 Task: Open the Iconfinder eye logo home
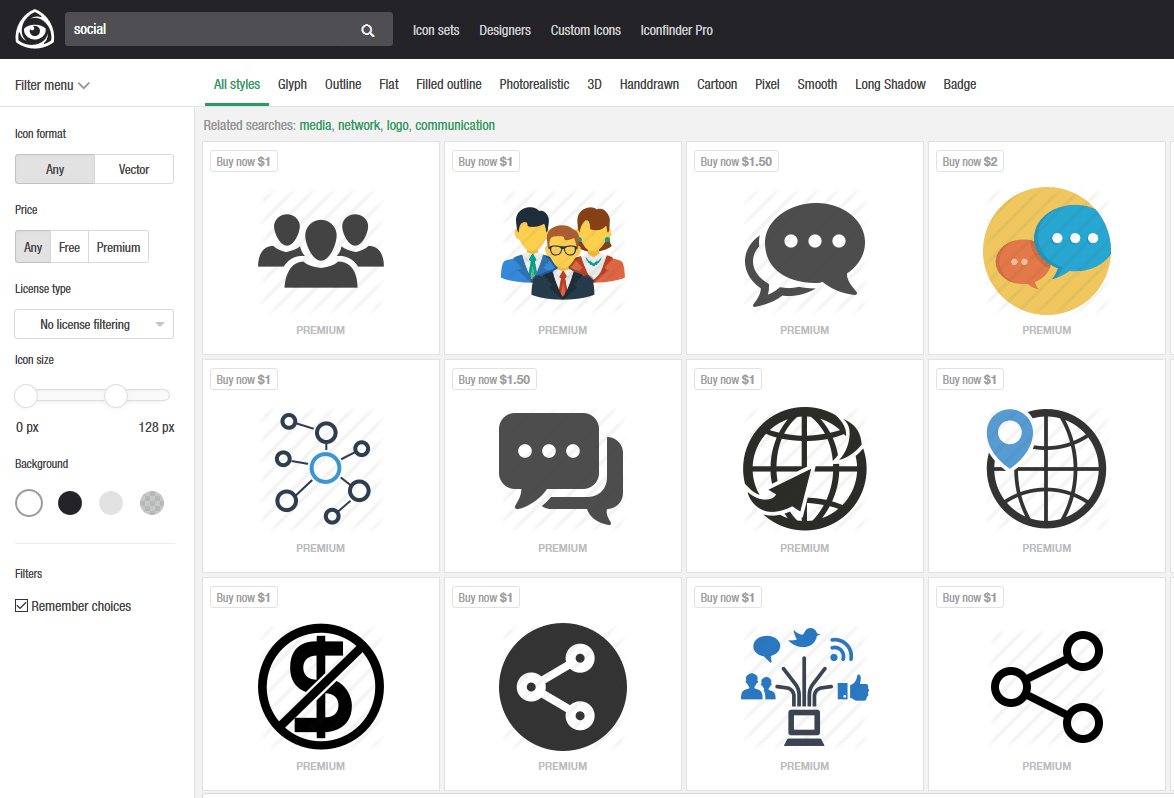[x=34, y=29]
